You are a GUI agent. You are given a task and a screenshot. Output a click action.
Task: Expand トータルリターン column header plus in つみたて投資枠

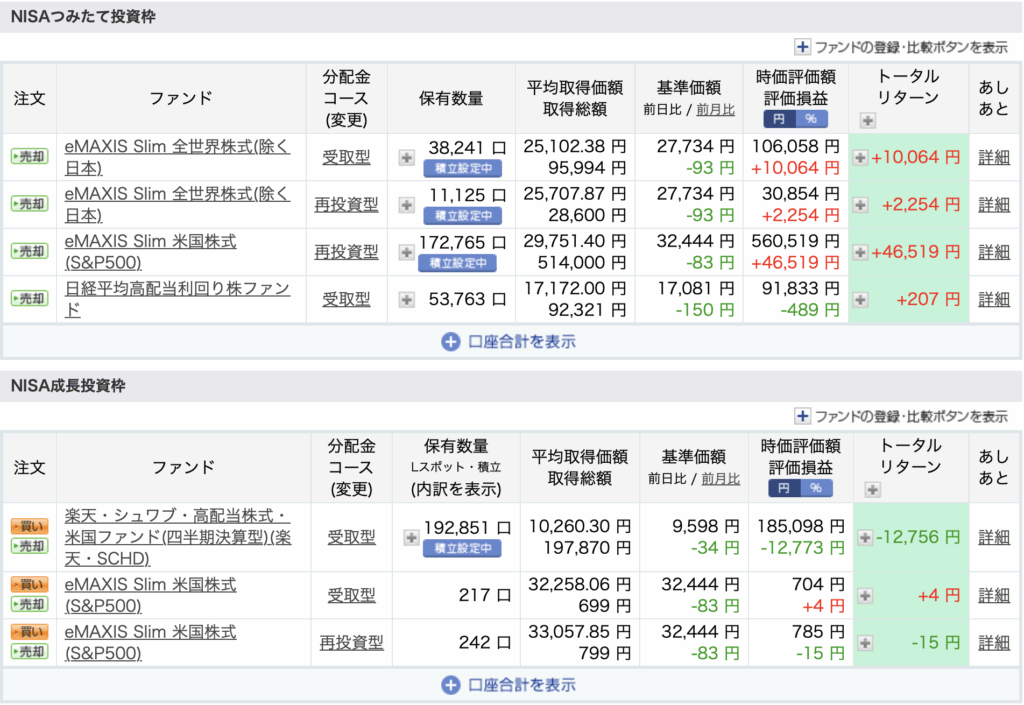coord(867,120)
